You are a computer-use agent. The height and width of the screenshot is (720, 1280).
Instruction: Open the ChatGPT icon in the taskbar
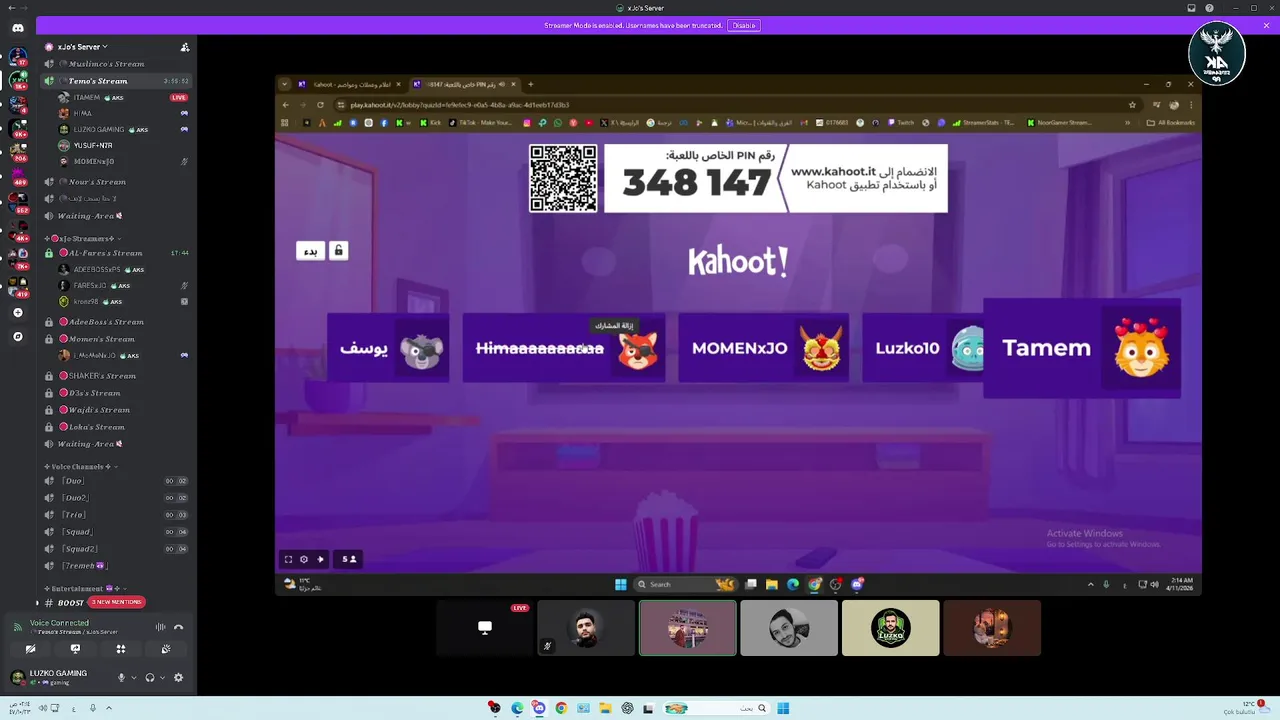627,708
